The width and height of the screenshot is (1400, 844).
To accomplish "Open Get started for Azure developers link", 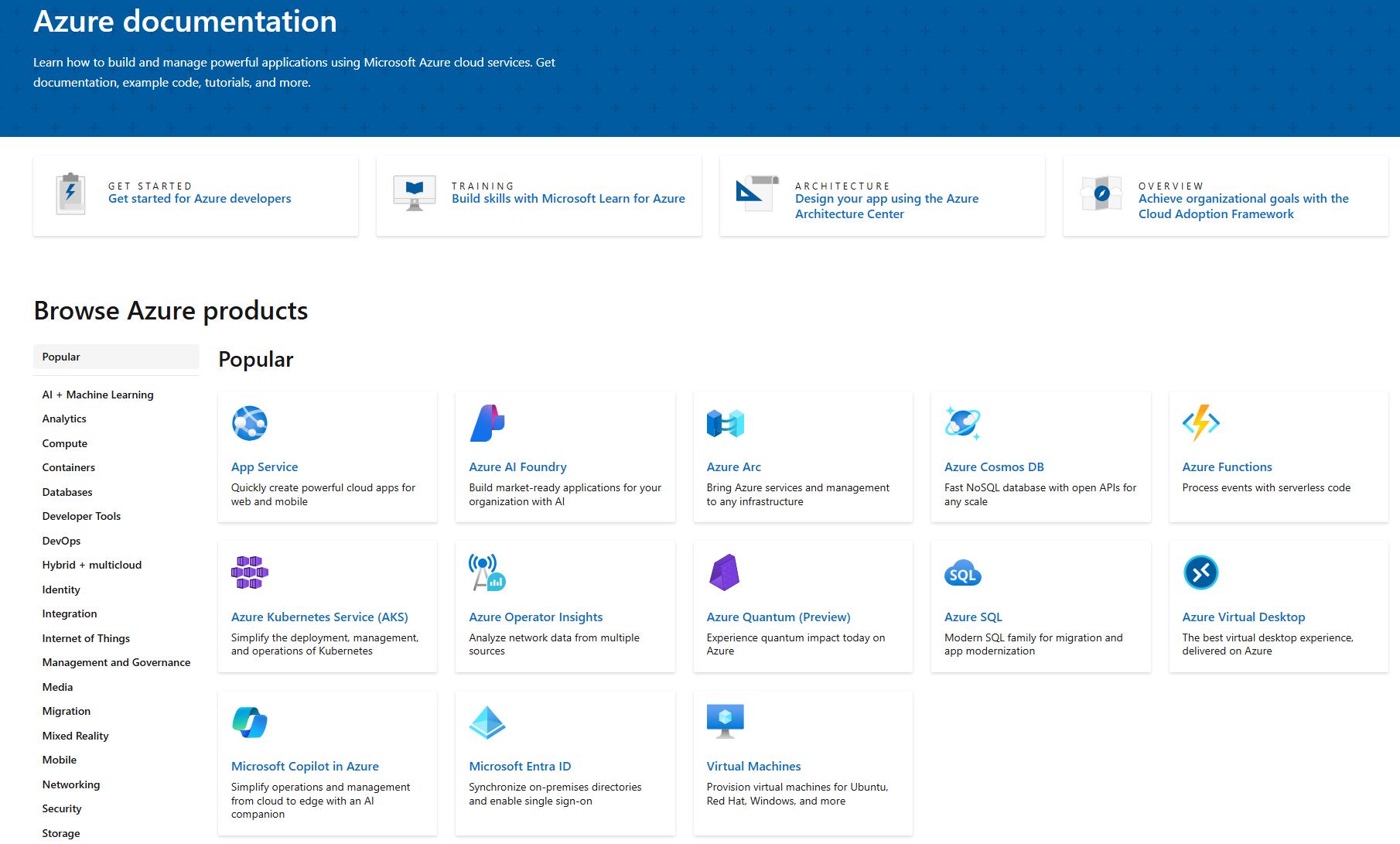I will tap(200, 199).
